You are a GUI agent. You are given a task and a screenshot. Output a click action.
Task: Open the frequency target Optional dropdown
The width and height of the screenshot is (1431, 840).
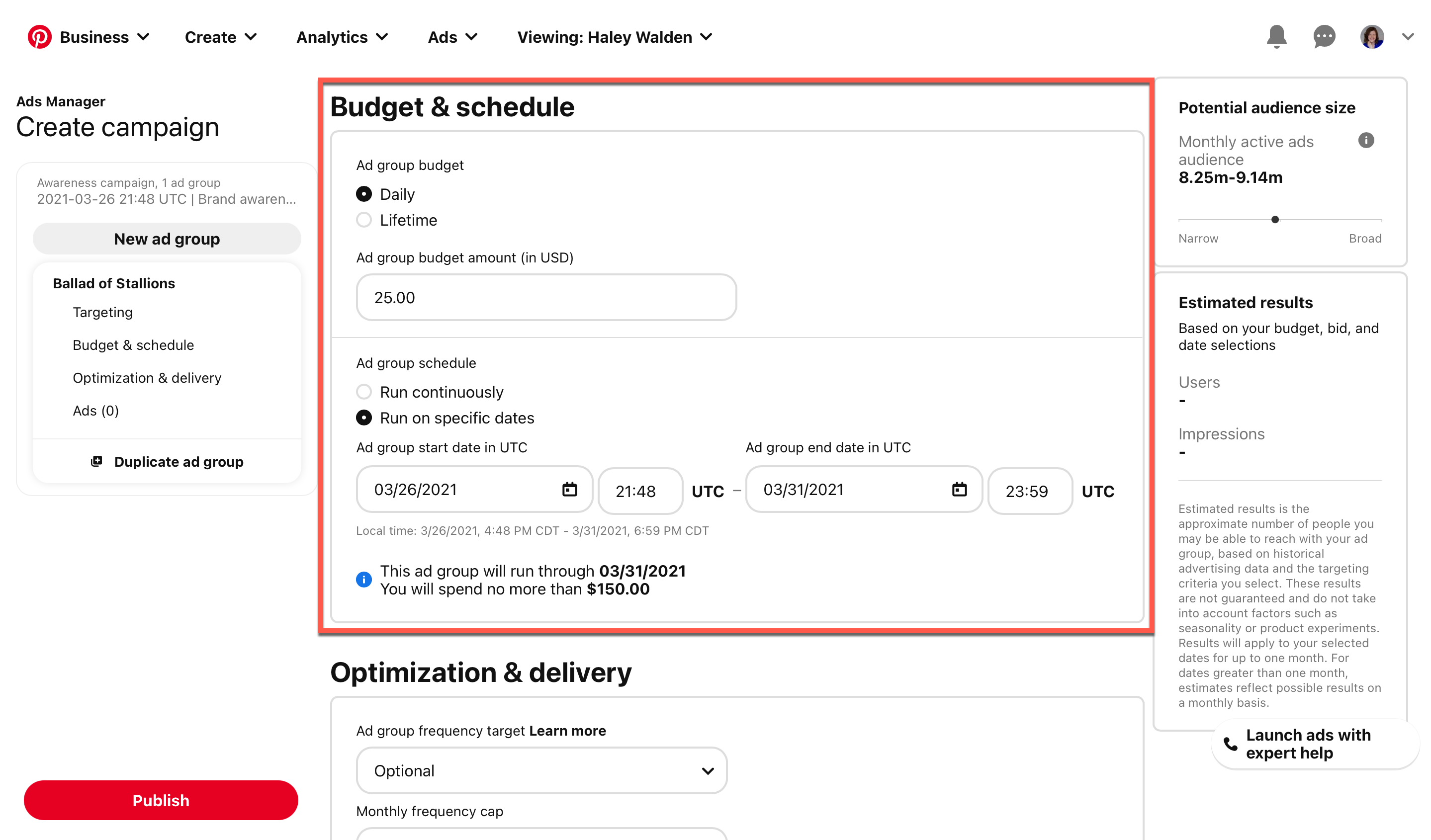pos(541,770)
